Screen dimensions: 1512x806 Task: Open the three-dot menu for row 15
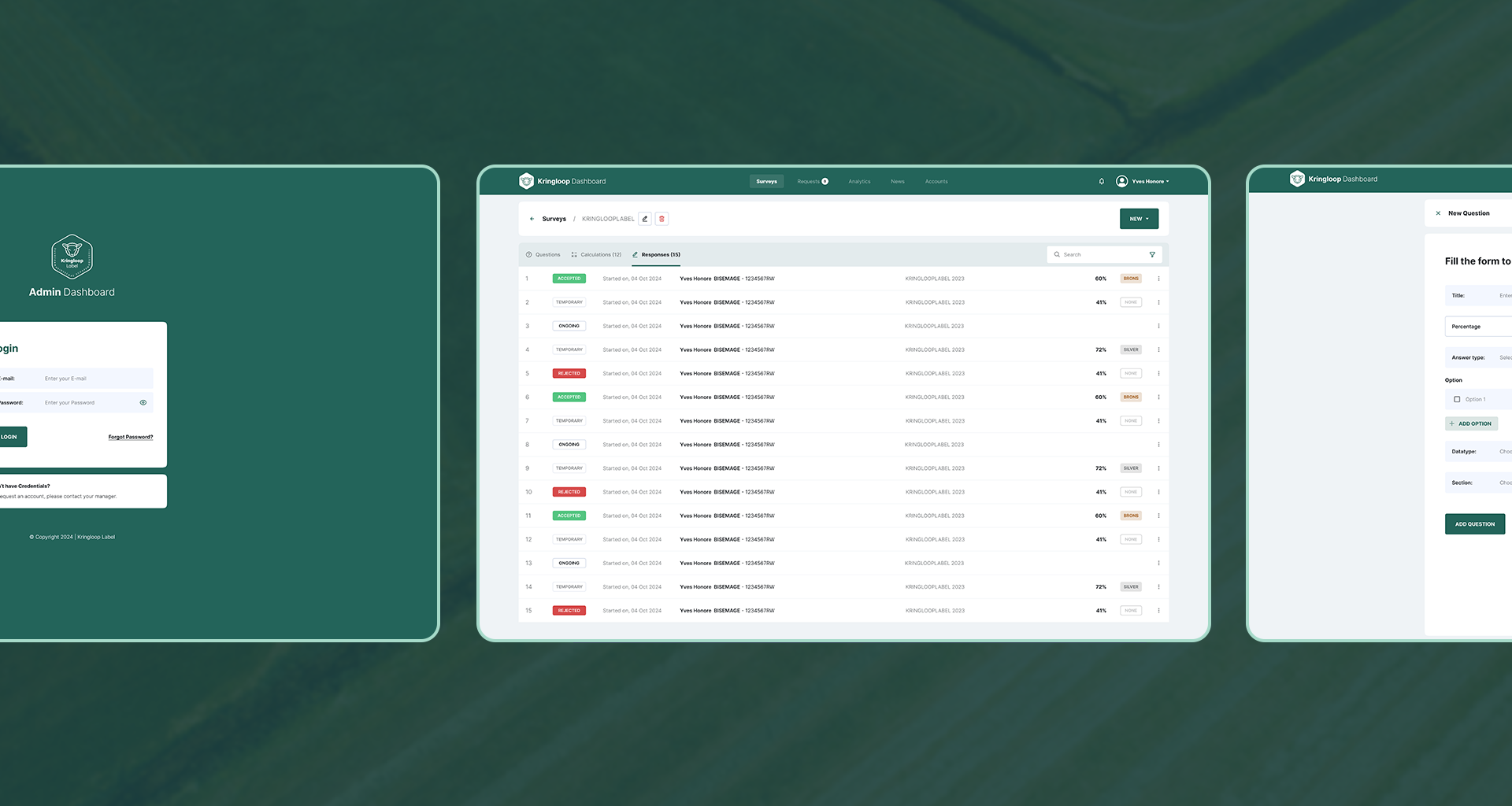pyautogui.click(x=1158, y=611)
